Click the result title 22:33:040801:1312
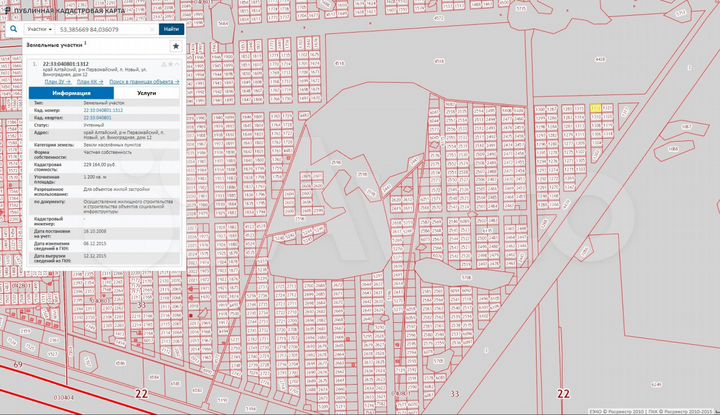 click(65, 63)
